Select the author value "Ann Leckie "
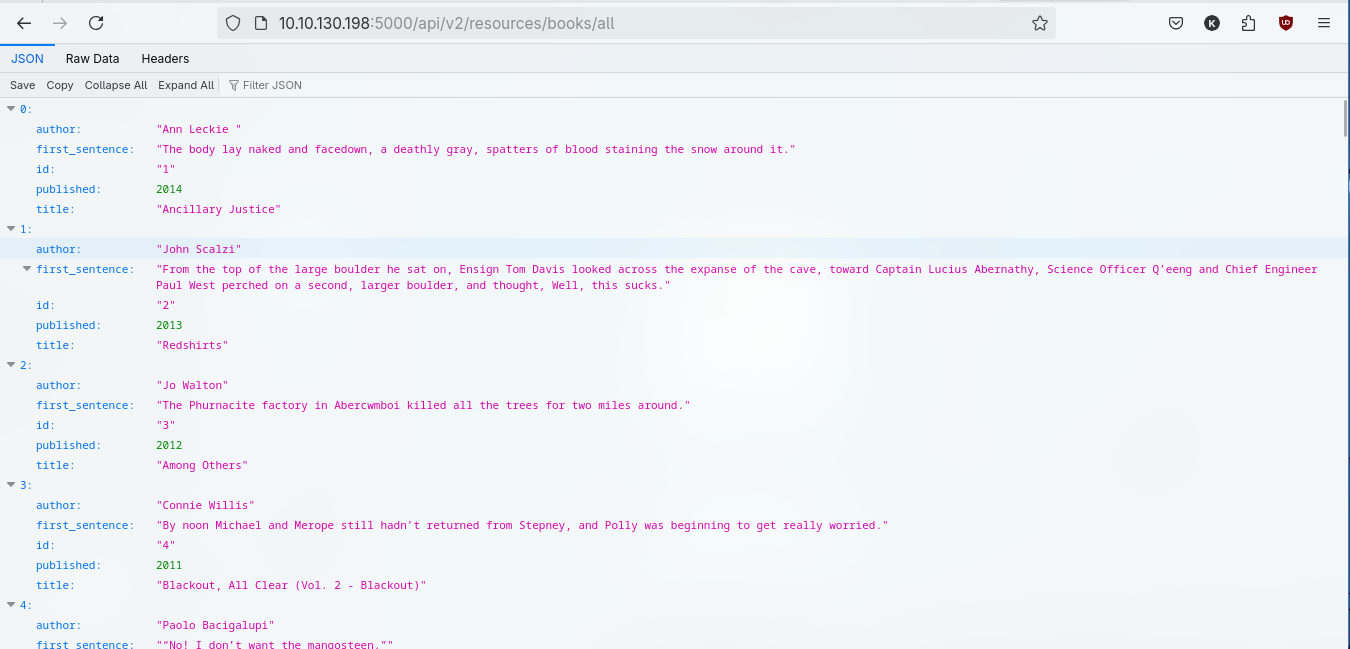Image resolution: width=1350 pixels, height=649 pixels. [199, 129]
